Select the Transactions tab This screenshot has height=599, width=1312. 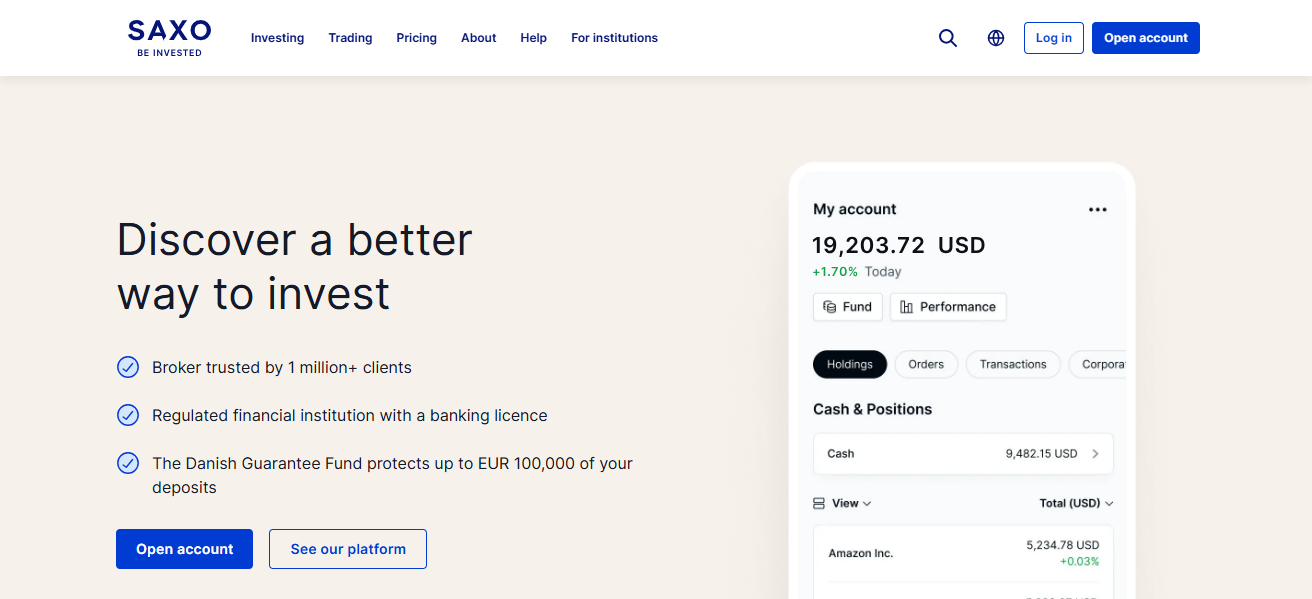(1012, 364)
